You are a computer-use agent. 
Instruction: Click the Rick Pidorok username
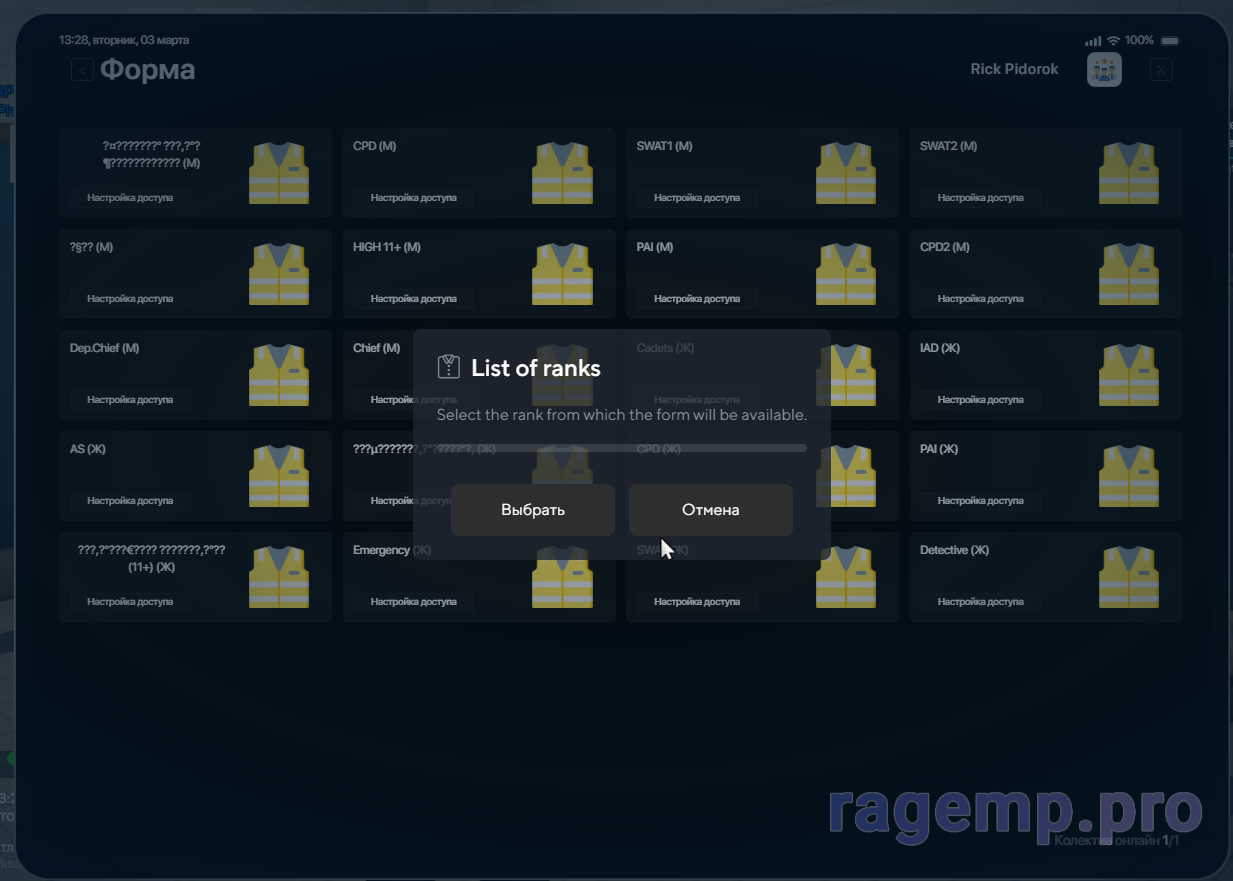point(1014,70)
